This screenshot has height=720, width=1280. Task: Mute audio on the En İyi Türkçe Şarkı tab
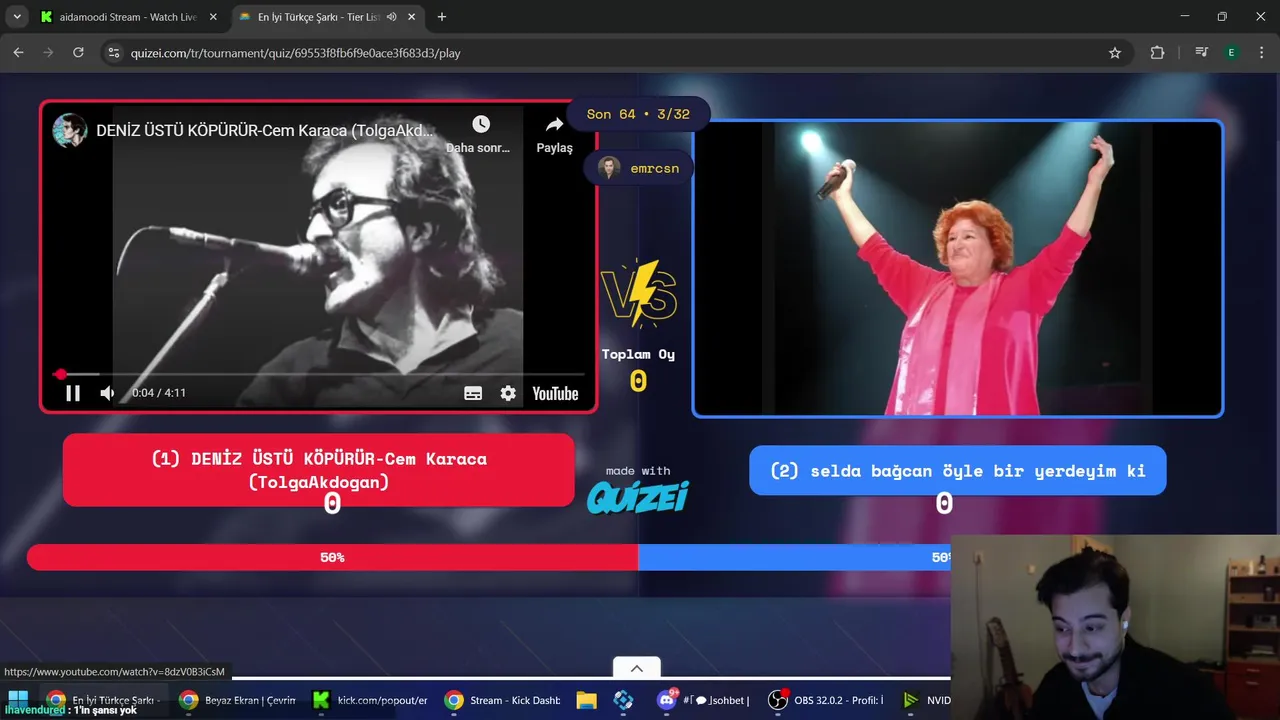(391, 17)
